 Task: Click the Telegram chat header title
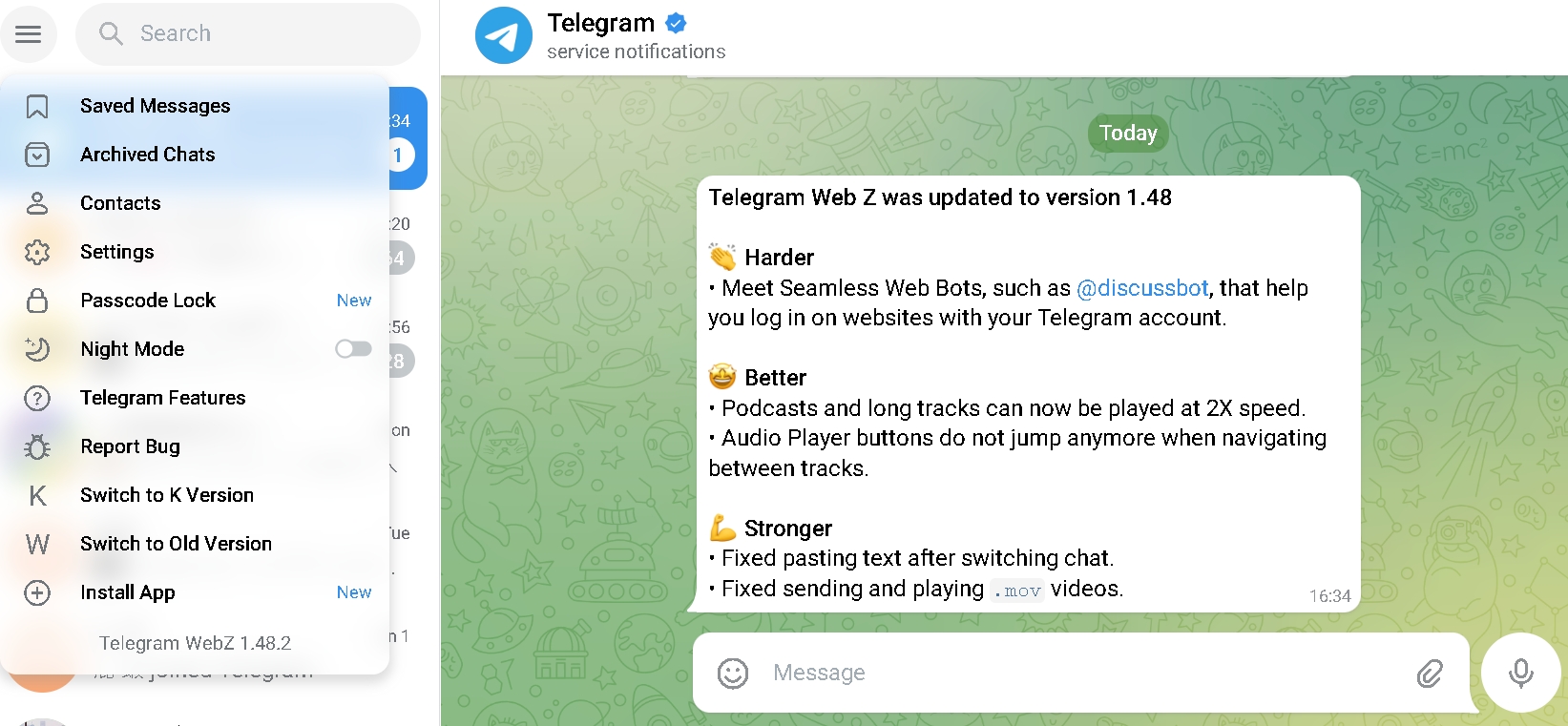pos(600,23)
